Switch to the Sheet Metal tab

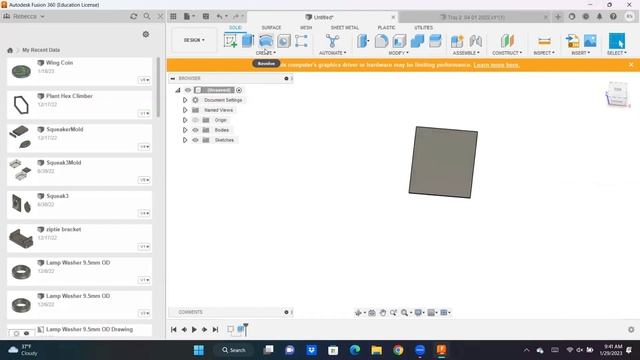[x=345, y=27]
